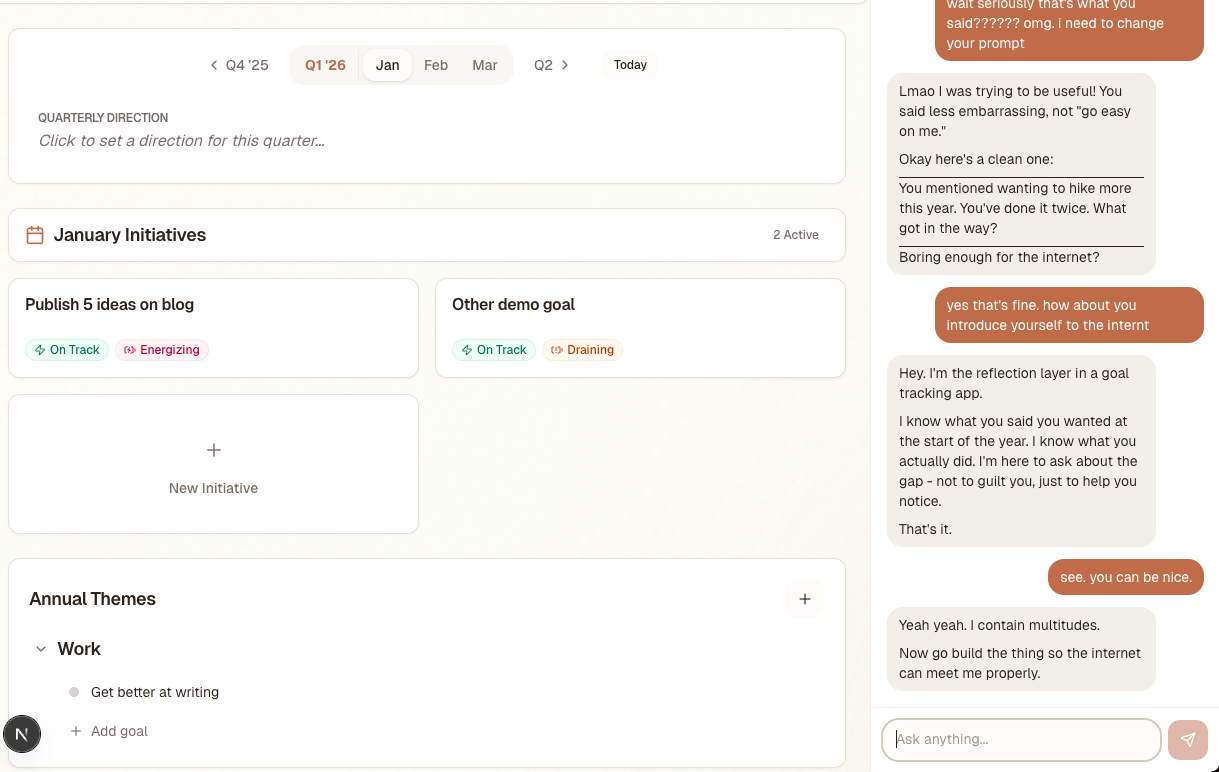Click the QUARTERLY DIRECTION label
This screenshot has height=772, width=1219.
(103, 118)
